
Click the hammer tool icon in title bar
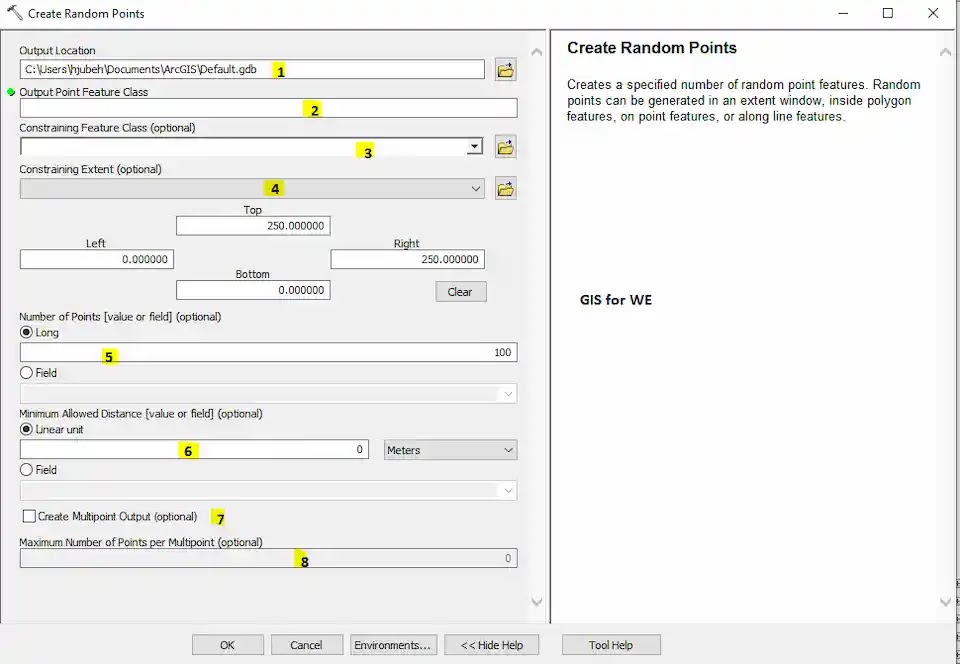pos(14,13)
